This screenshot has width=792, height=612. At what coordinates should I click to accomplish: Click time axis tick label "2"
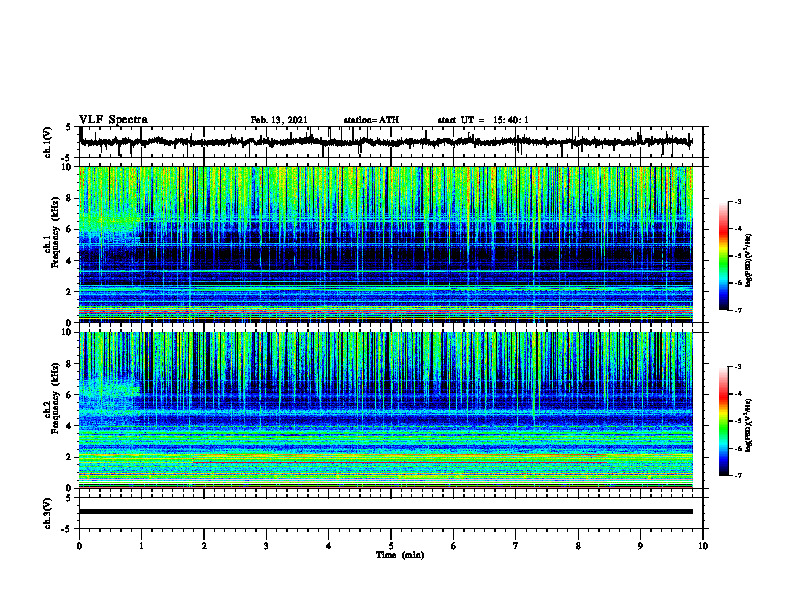coord(204,546)
